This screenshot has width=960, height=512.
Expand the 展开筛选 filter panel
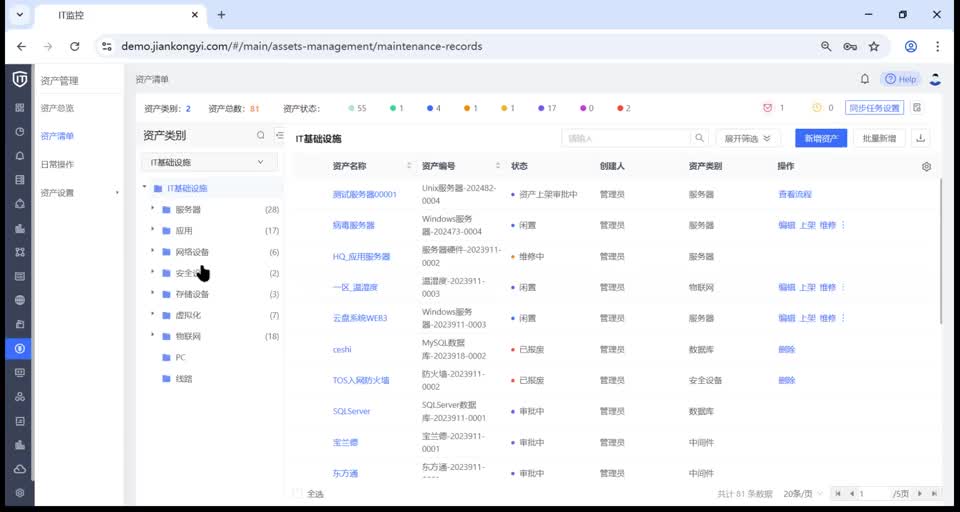pos(748,138)
